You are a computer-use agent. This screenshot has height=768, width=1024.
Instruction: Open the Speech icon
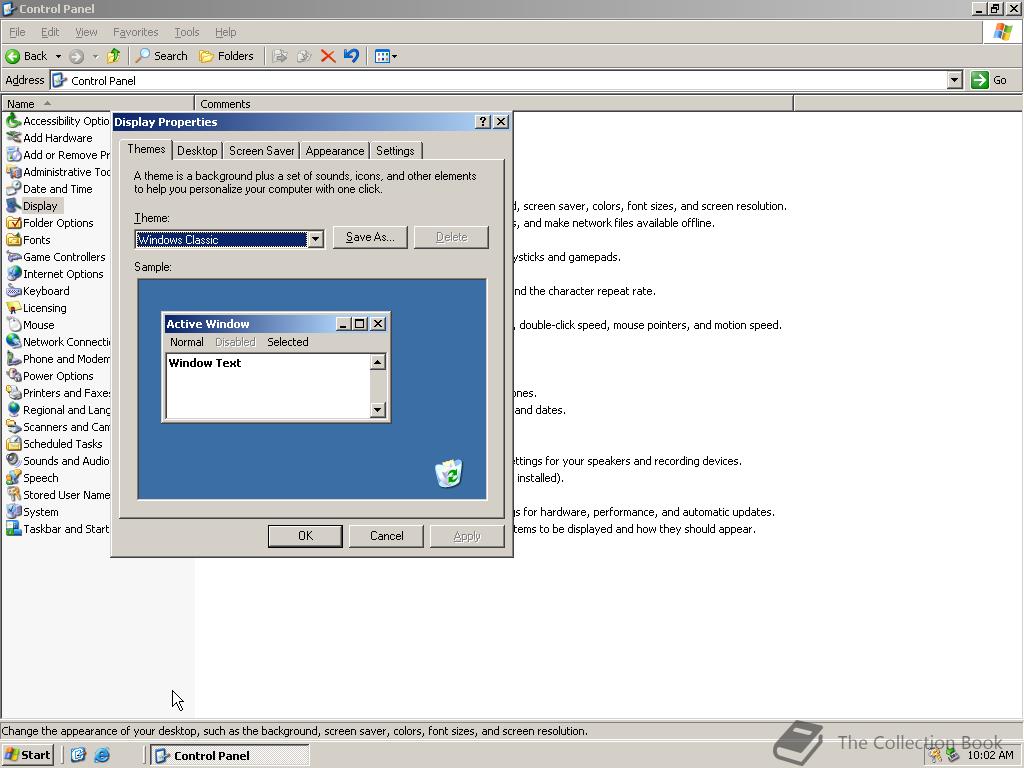[x=14, y=477]
